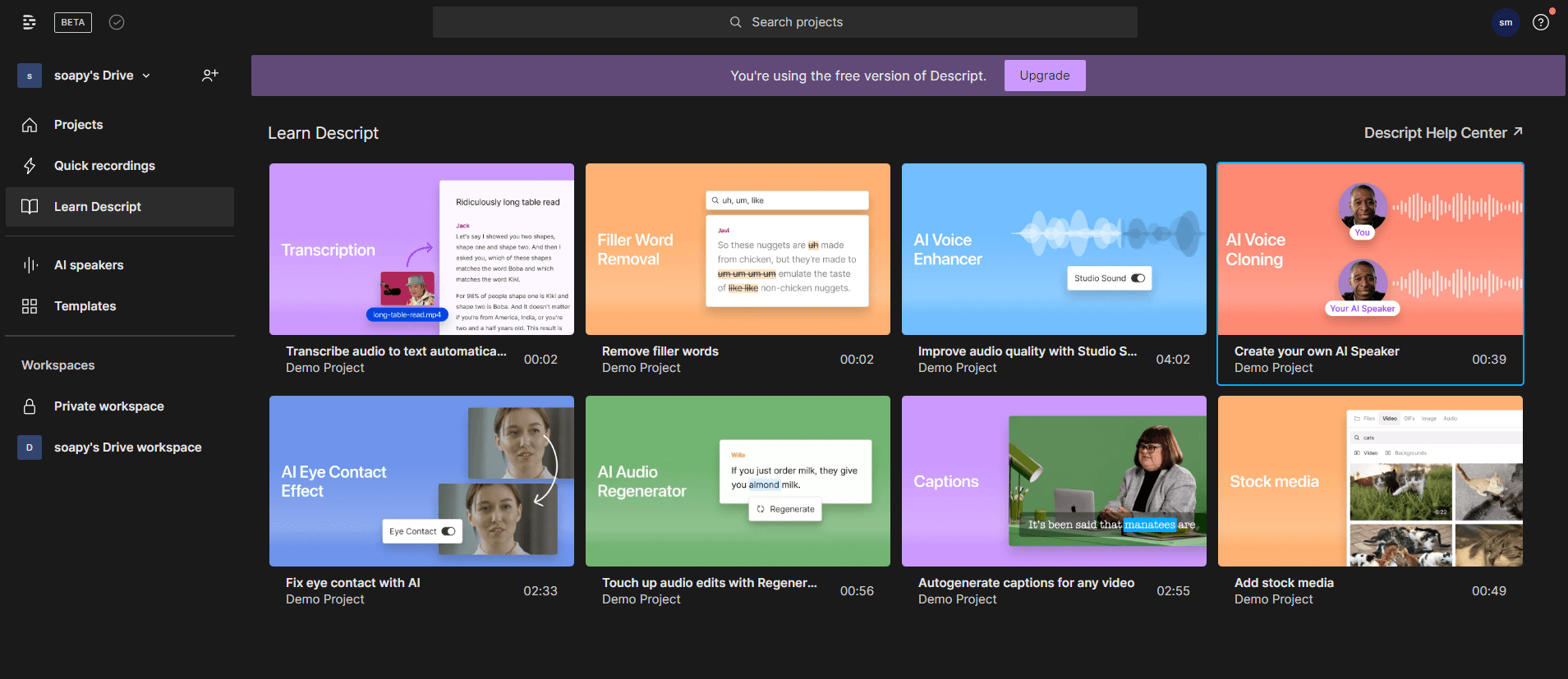
Task: Open the Captions tutorial thumbnail
Action: coord(1054,481)
